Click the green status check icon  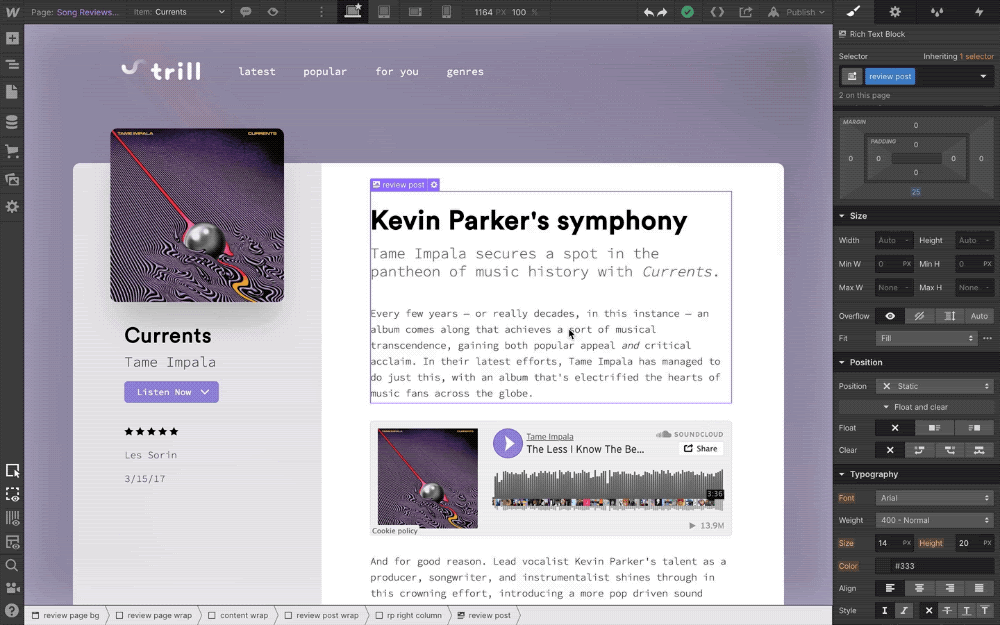(x=688, y=11)
